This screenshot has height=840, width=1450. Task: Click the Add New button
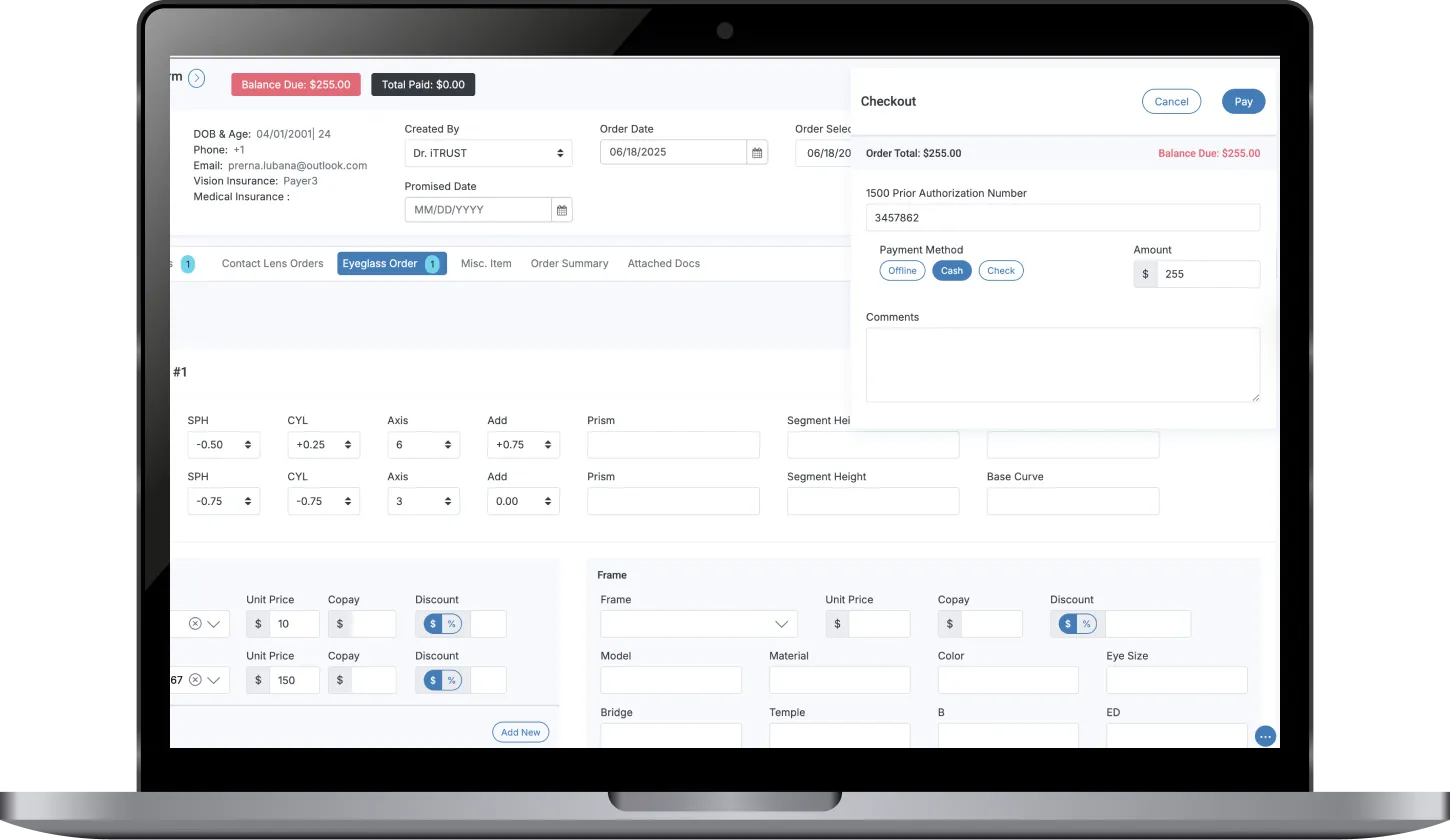click(x=520, y=732)
